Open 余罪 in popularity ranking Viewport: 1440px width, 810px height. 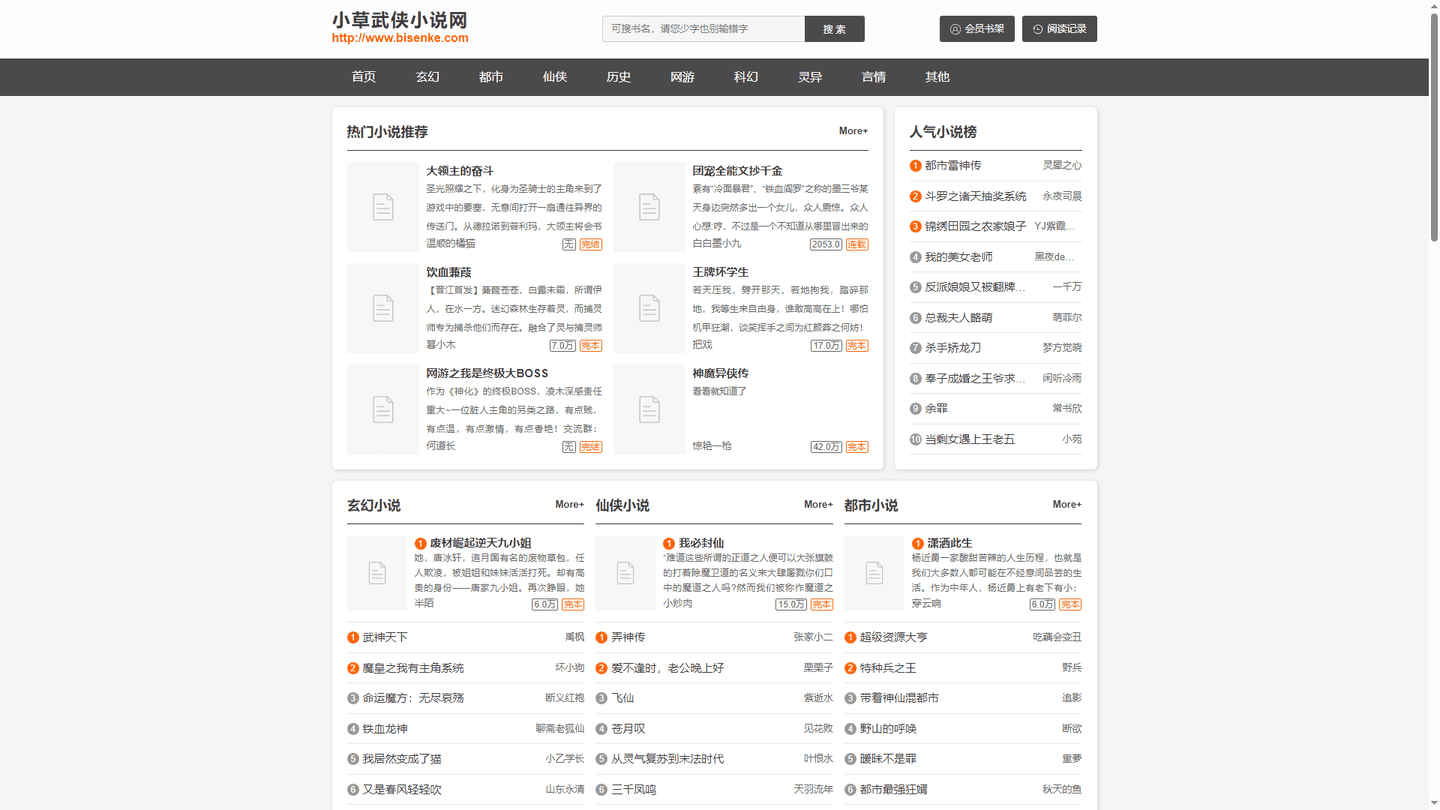coord(937,409)
